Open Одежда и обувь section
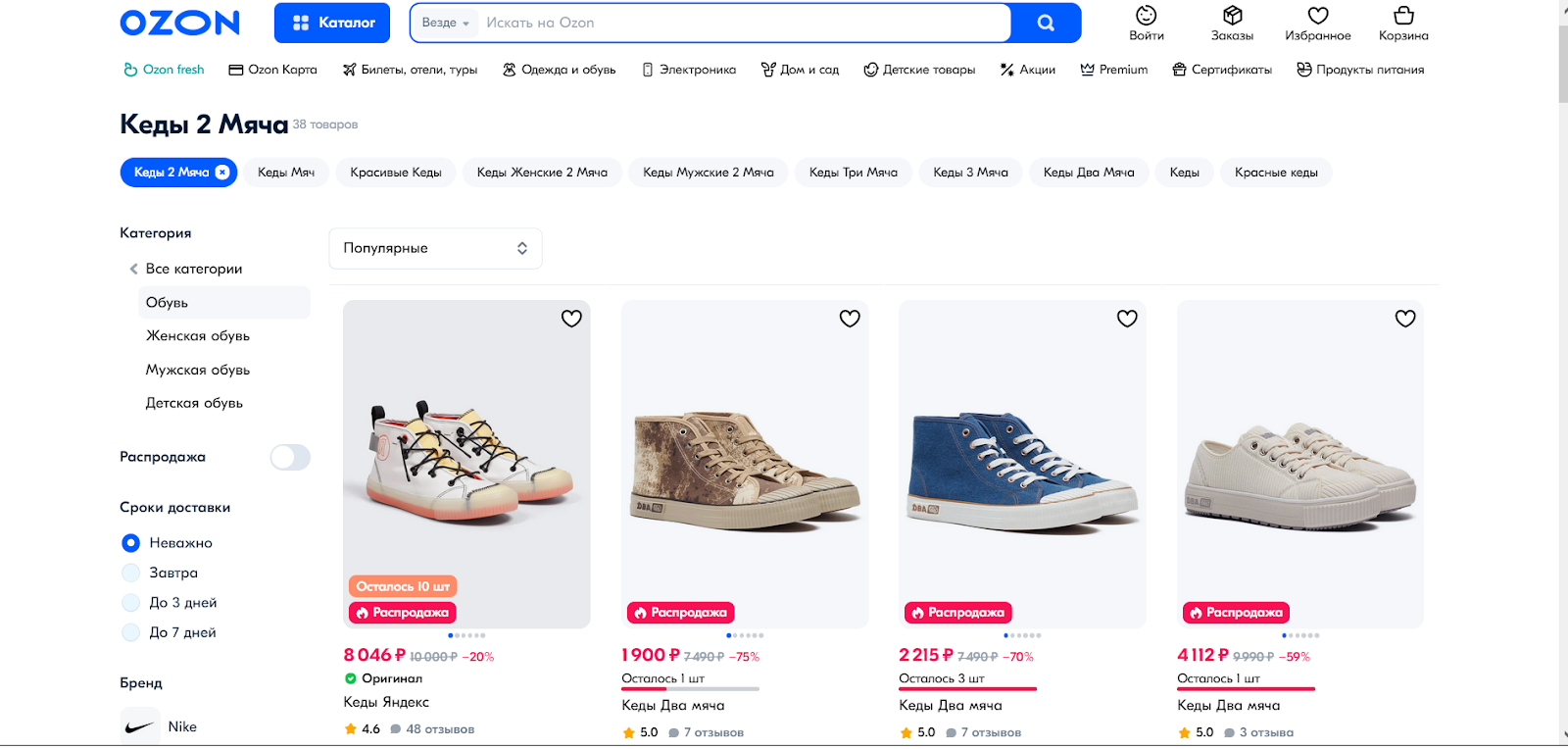 559,70
